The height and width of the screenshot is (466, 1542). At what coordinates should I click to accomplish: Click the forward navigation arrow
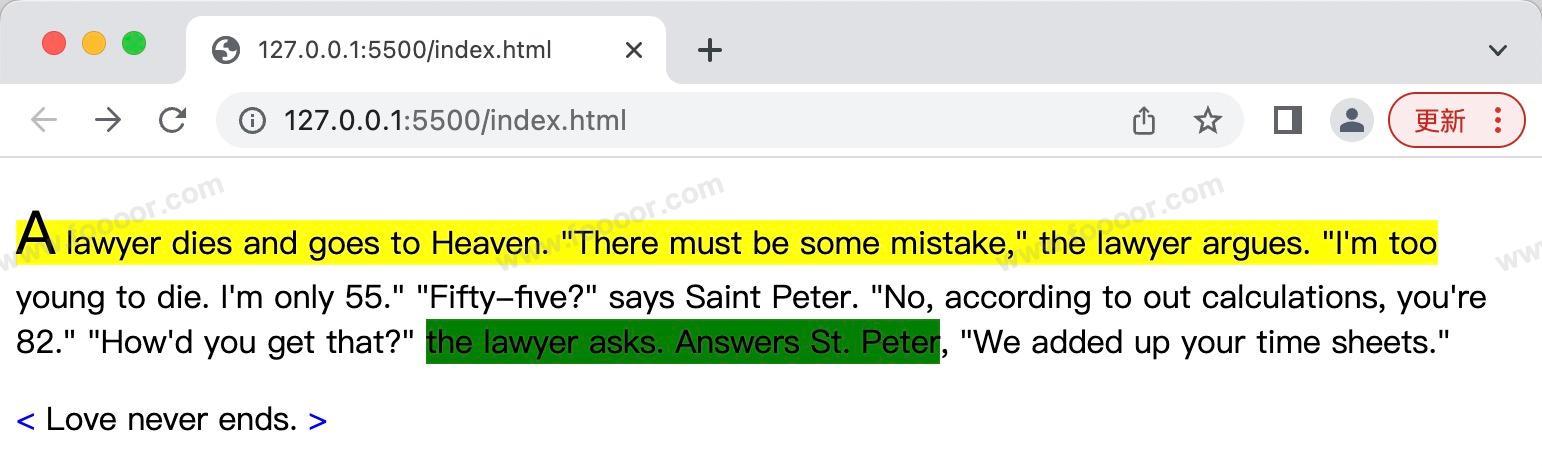[x=108, y=121]
